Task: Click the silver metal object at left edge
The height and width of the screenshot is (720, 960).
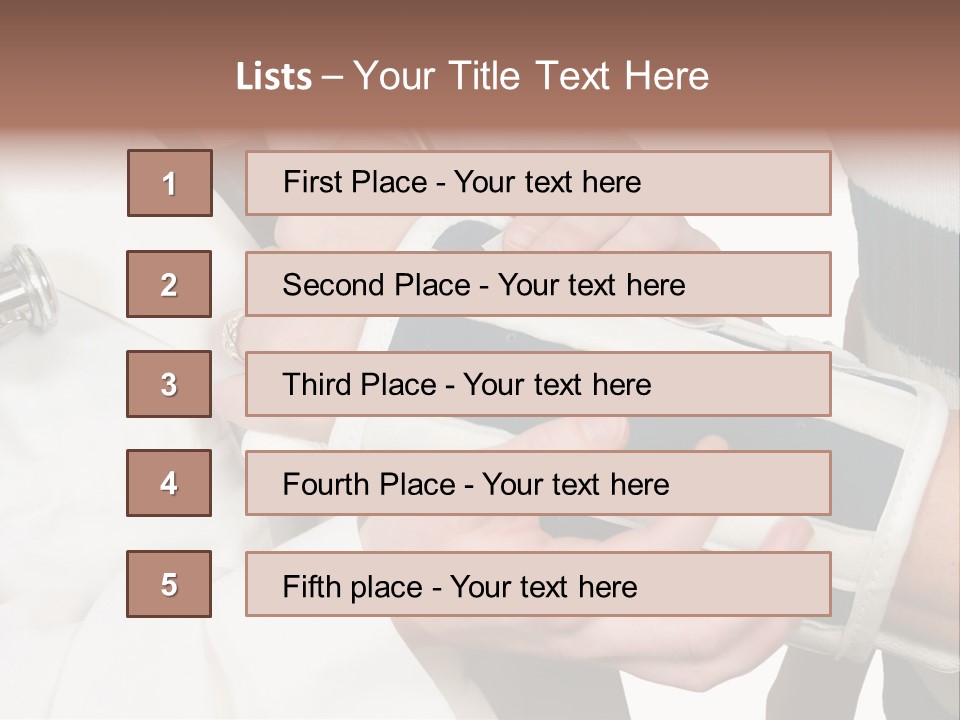Action: coord(27,283)
